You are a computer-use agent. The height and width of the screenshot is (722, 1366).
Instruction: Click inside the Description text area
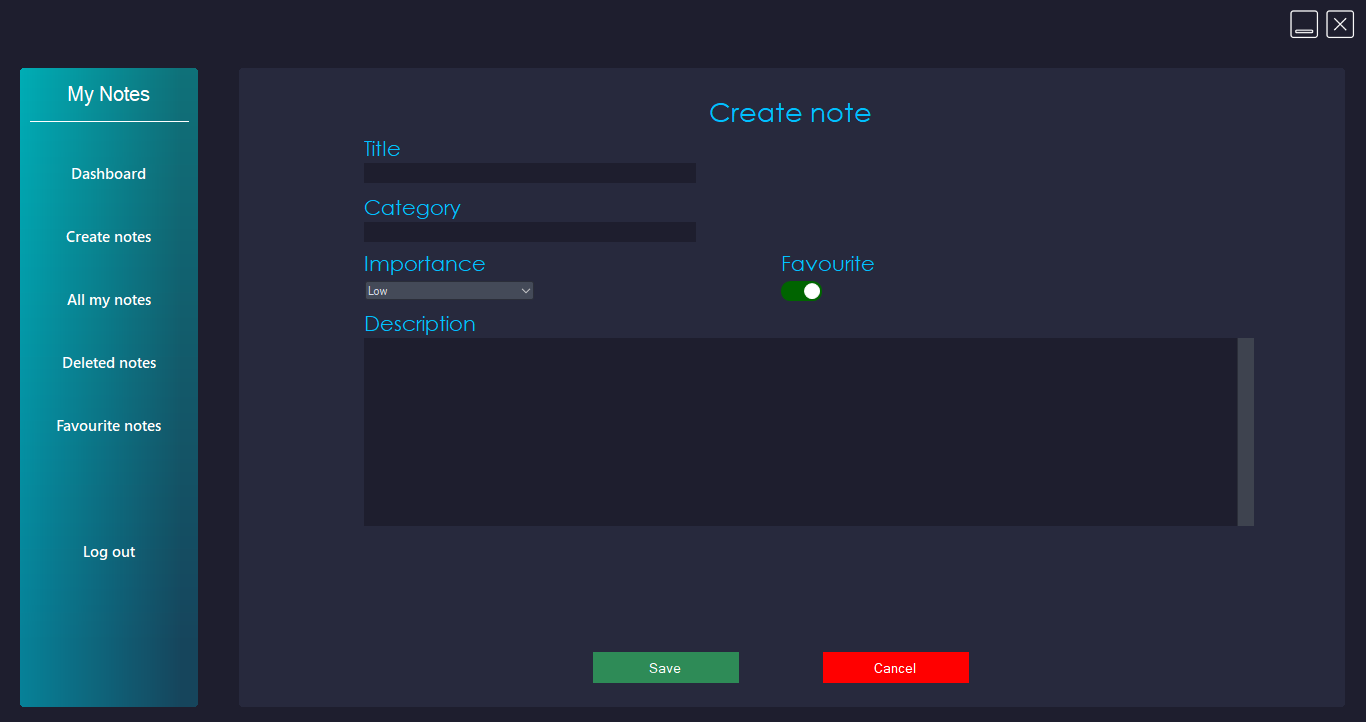coord(801,432)
